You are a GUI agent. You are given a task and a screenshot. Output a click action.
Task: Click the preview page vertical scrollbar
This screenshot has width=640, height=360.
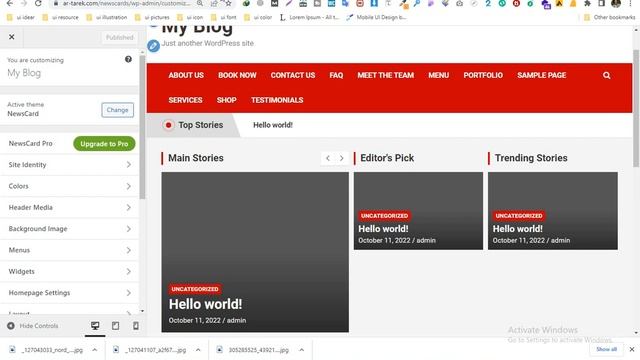(636, 108)
